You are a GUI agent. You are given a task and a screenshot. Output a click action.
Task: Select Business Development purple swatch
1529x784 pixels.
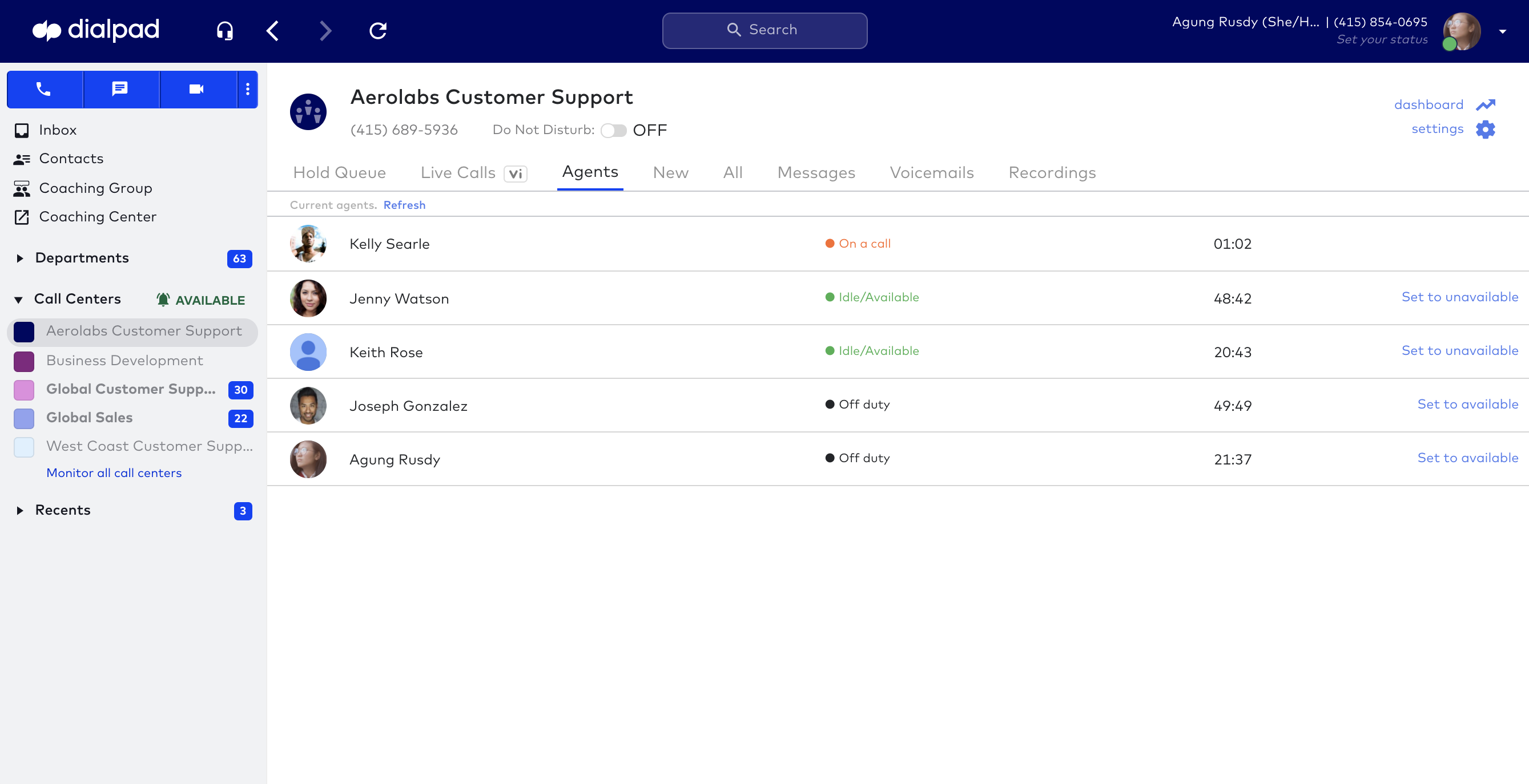click(x=24, y=361)
